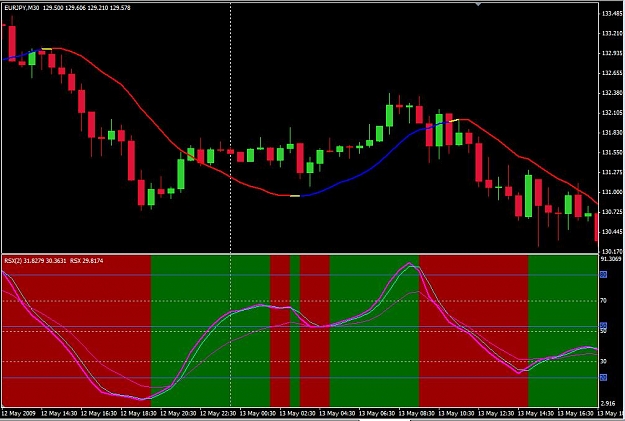
Task: Click the 13 May 14:30 time label
Action: pyautogui.click(x=536, y=413)
